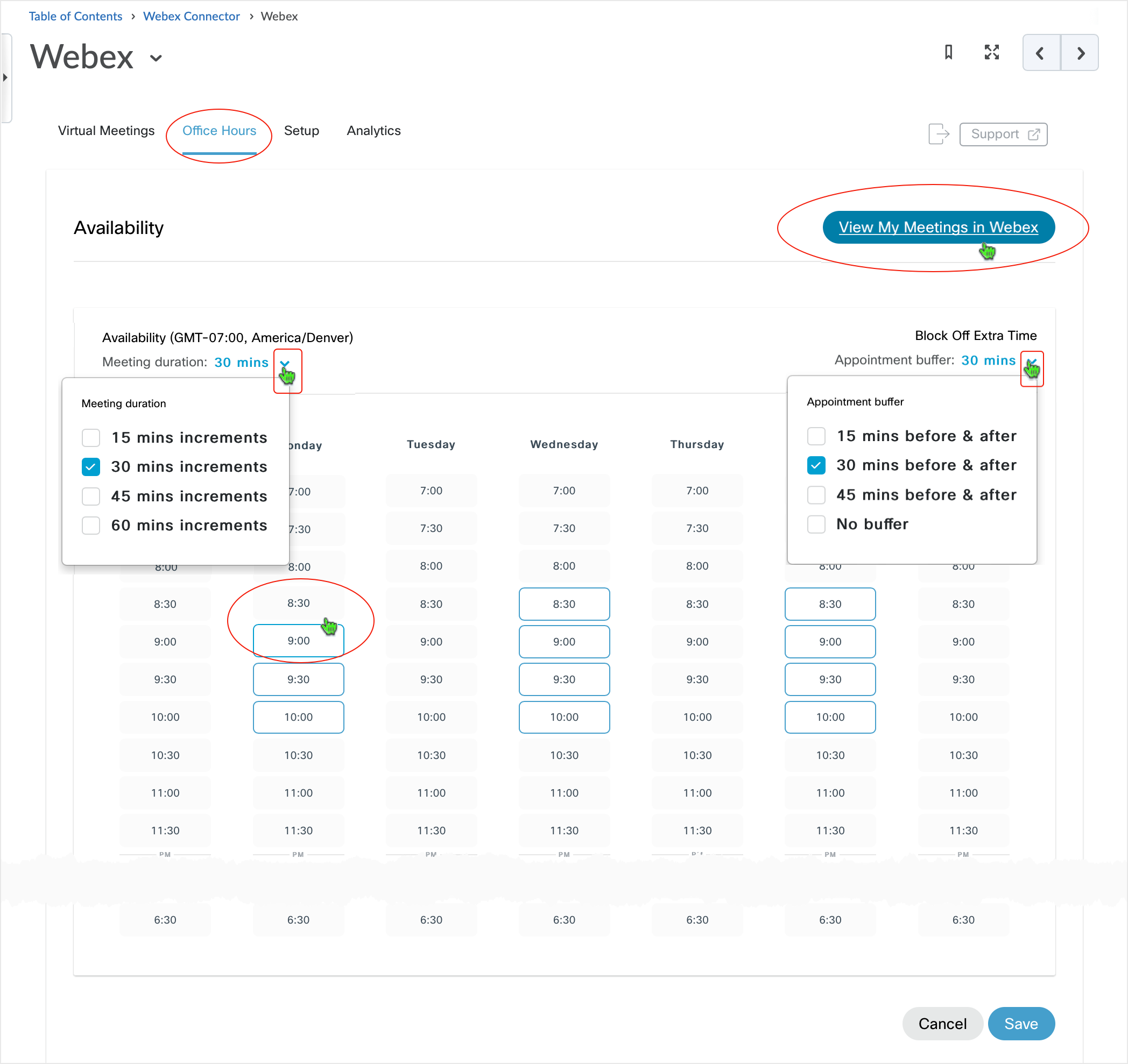
Task: Select Thursday 11:00 time slot
Action: tap(697, 793)
